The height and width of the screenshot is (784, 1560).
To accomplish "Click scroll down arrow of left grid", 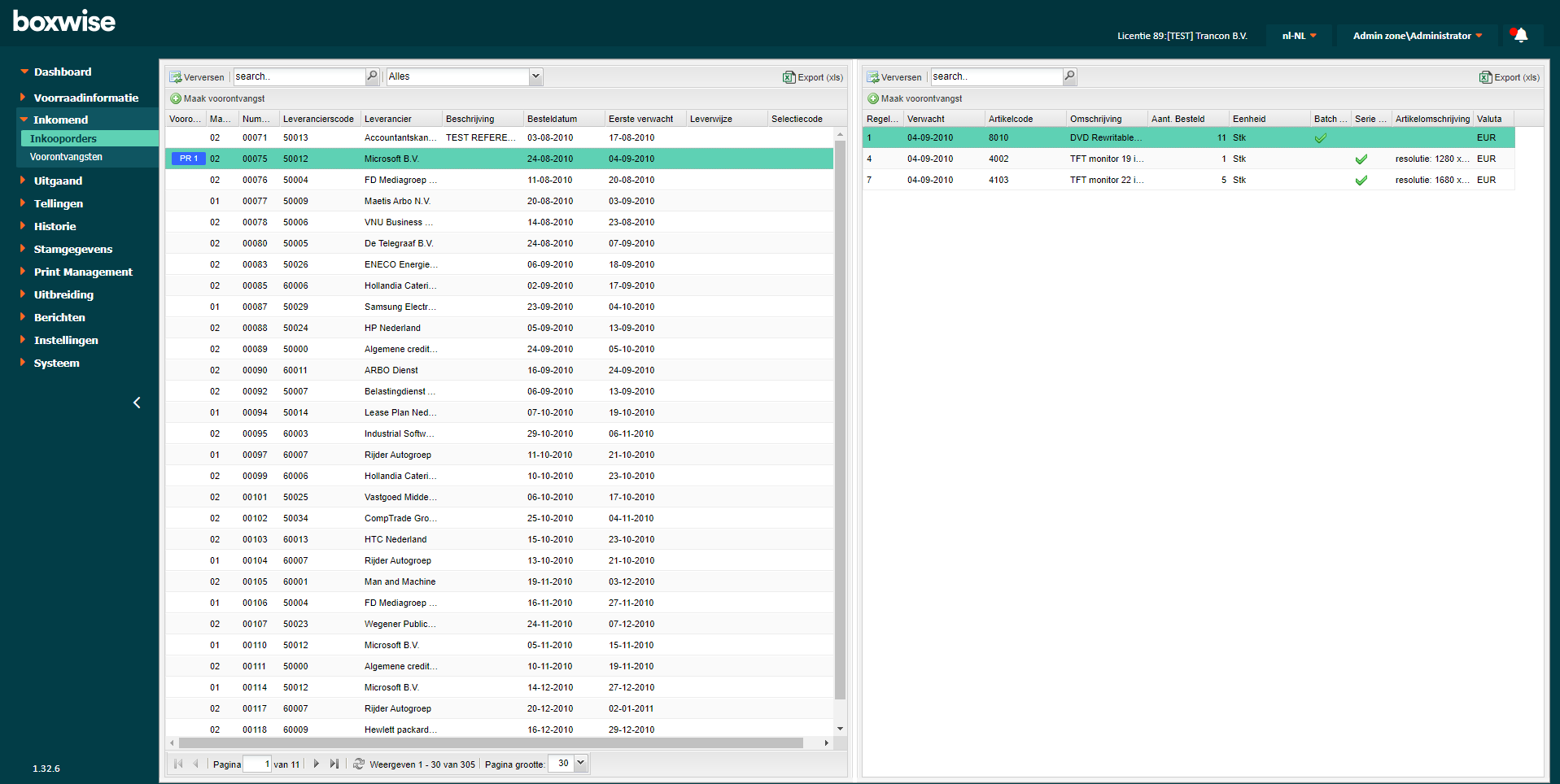I will tap(841, 729).
